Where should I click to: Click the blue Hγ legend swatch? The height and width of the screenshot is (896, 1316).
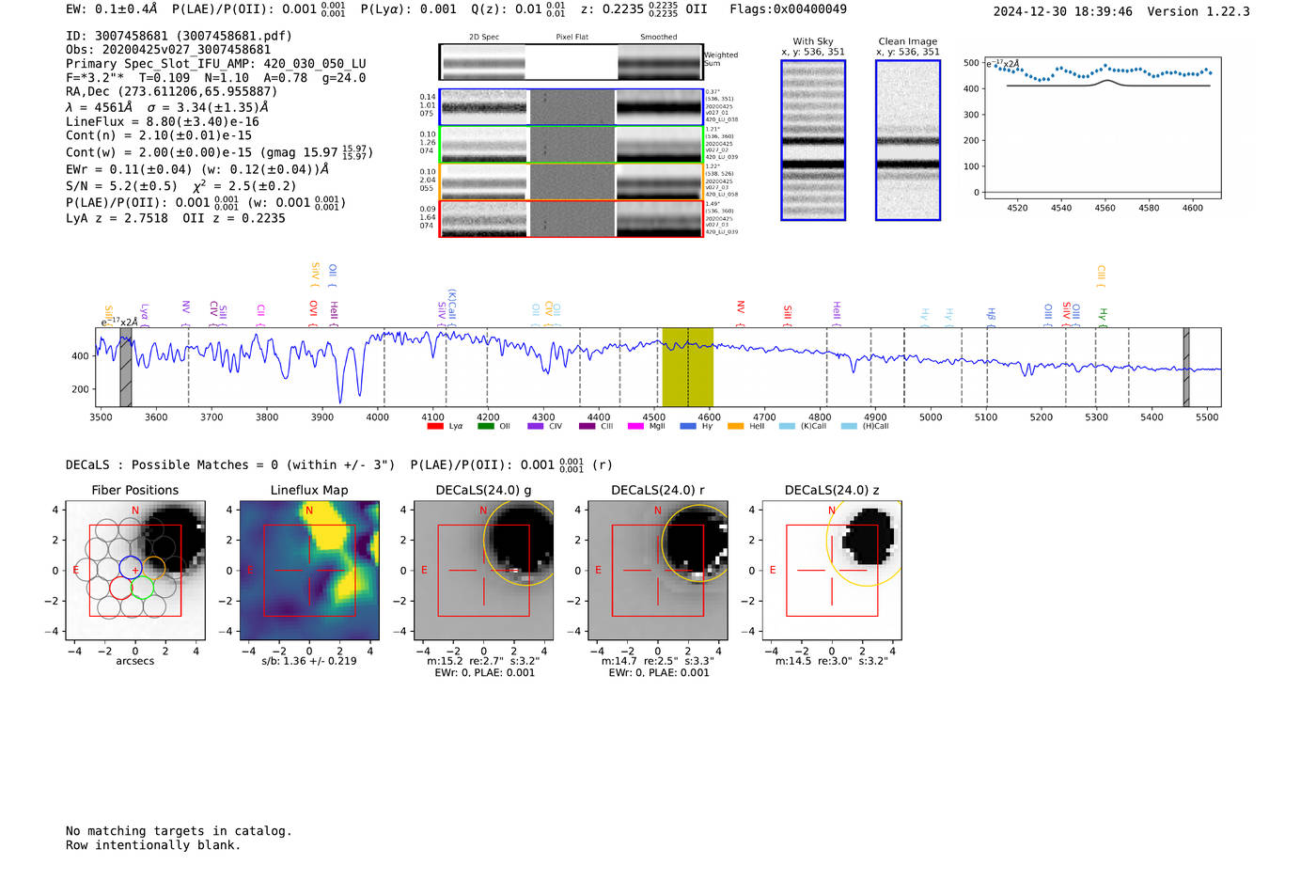coord(688,426)
